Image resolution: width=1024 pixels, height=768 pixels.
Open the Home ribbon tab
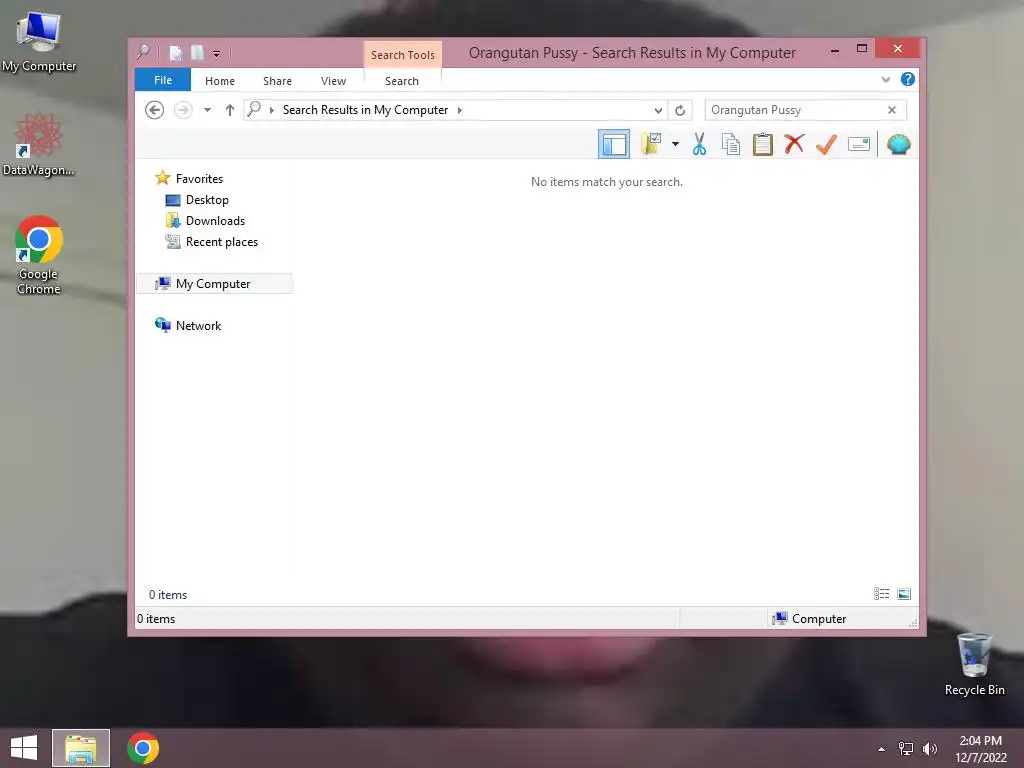tap(219, 81)
